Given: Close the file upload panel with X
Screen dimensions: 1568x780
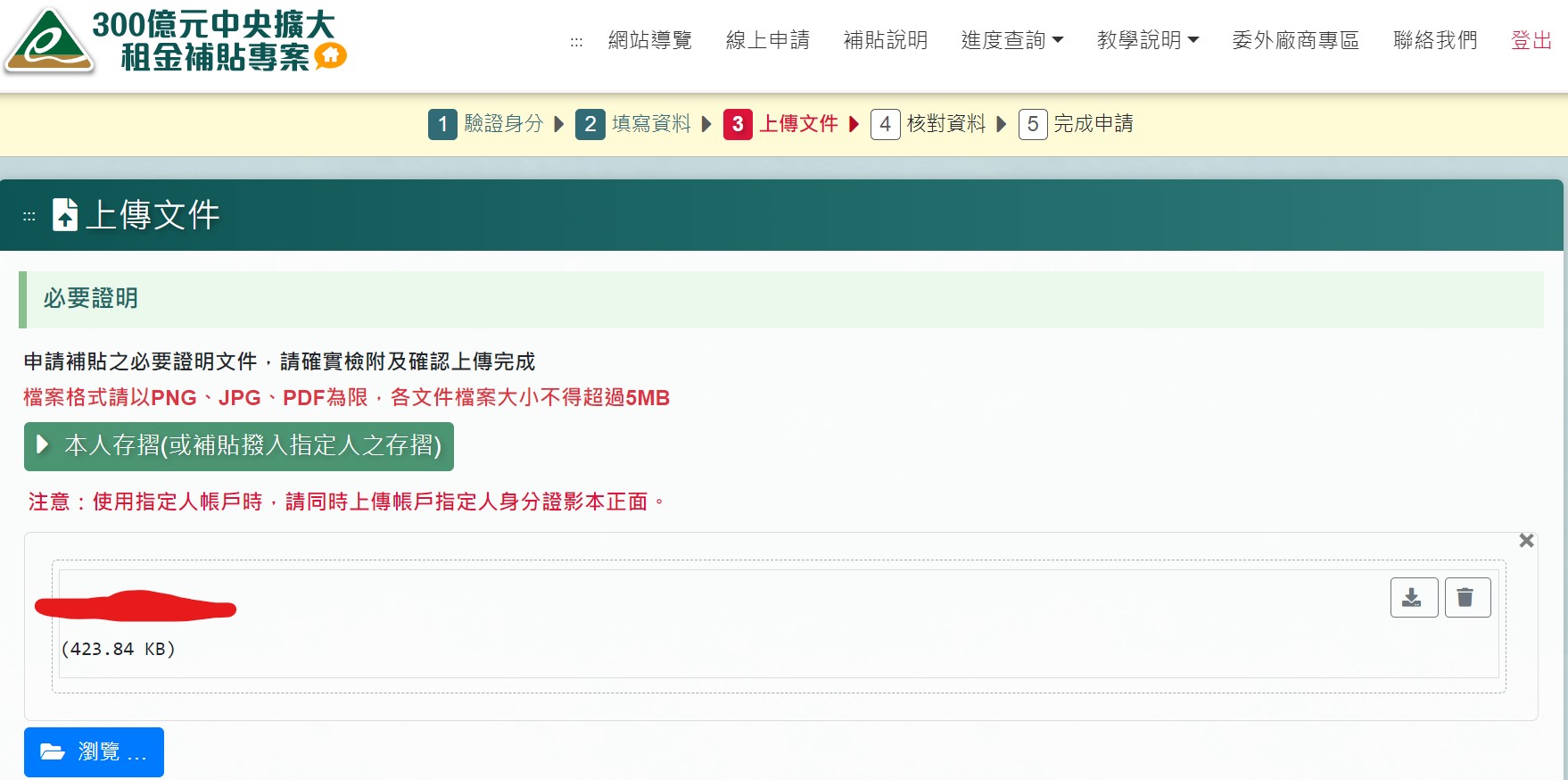Looking at the screenshot, I should point(1526,541).
